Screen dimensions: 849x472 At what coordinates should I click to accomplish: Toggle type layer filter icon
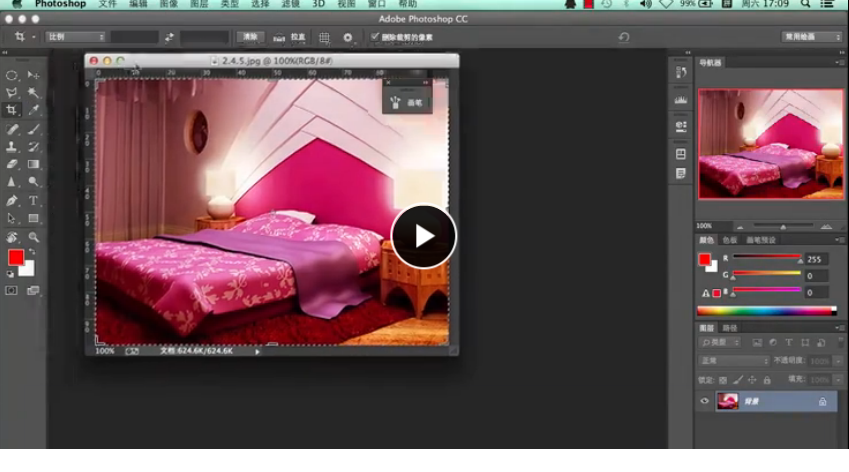789,343
